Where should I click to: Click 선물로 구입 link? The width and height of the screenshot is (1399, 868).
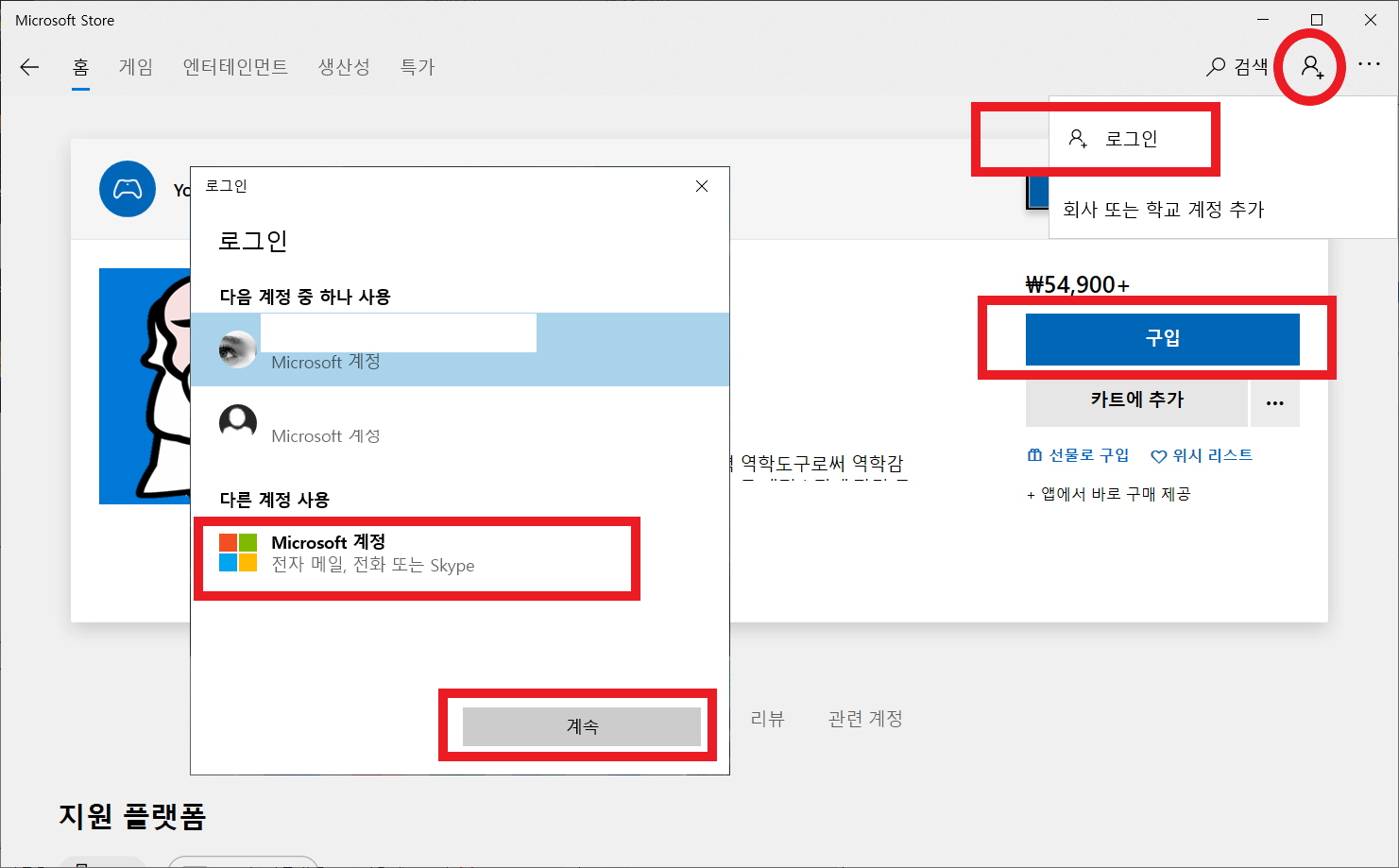pos(1078,455)
